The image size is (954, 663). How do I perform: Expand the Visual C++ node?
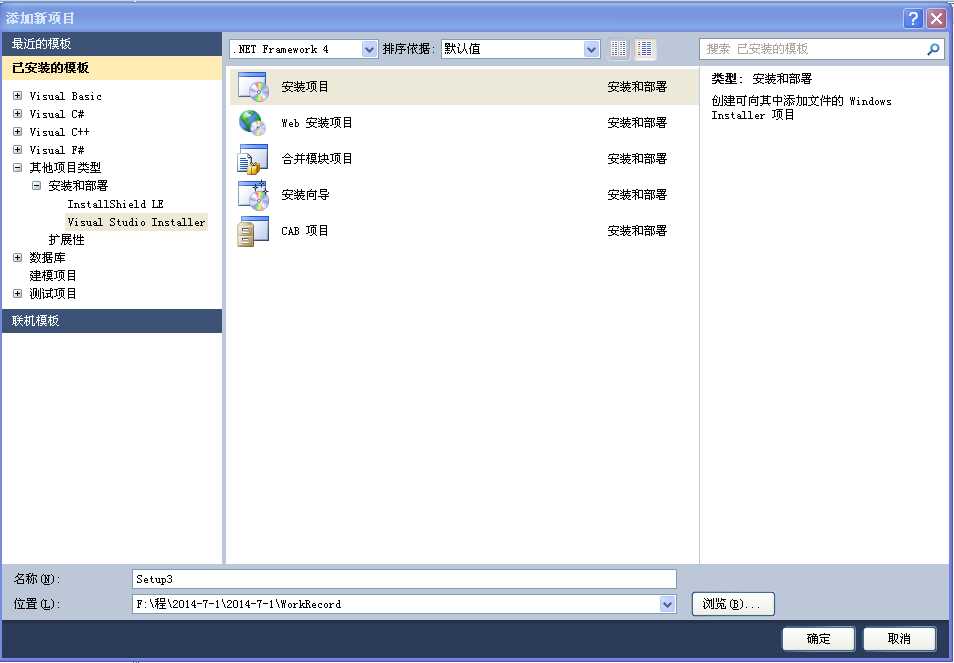[18, 131]
